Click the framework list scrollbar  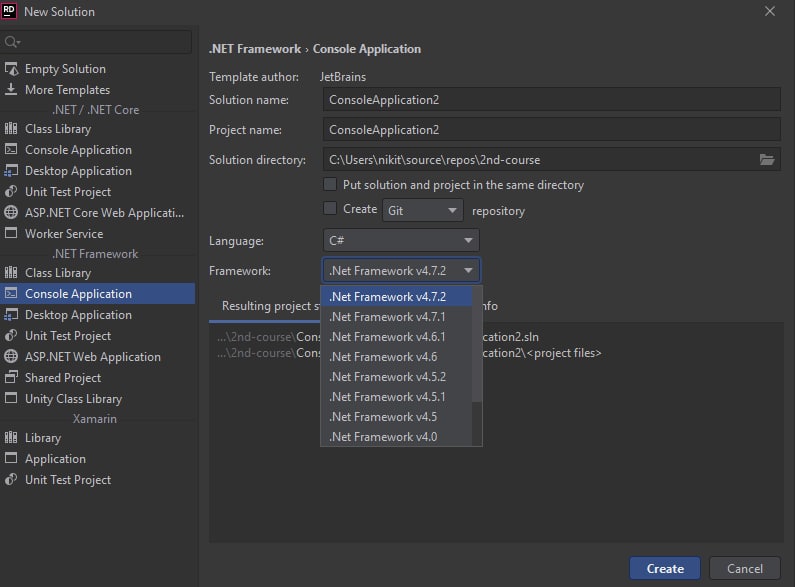477,345
